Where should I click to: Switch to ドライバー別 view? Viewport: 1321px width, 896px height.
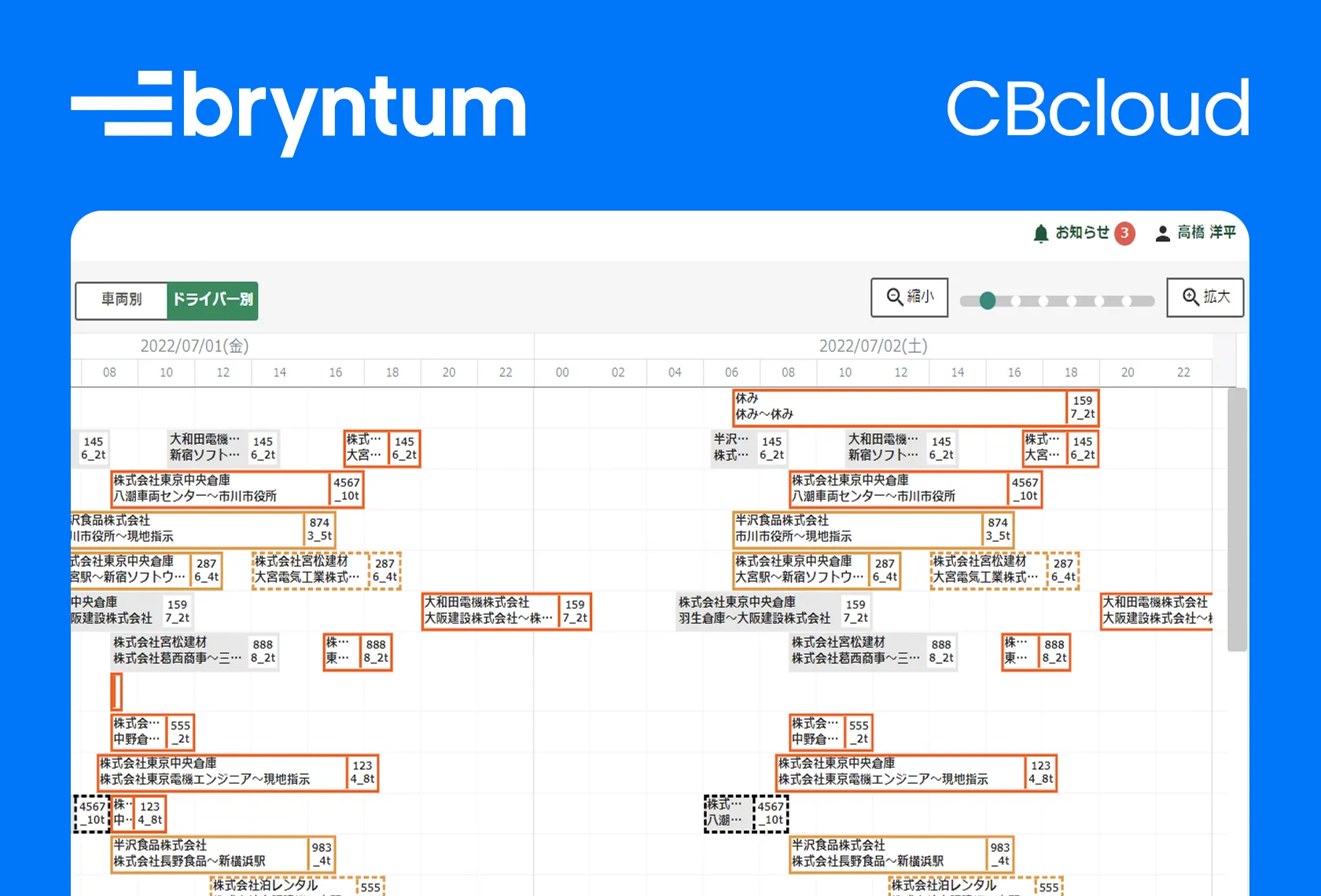point(212,300)
